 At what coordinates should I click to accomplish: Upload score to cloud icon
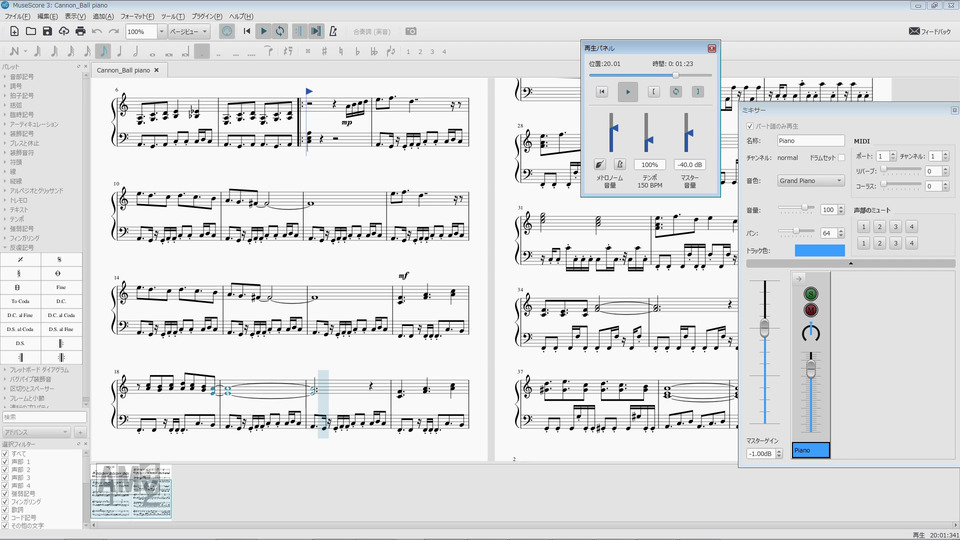click(64, 31)
